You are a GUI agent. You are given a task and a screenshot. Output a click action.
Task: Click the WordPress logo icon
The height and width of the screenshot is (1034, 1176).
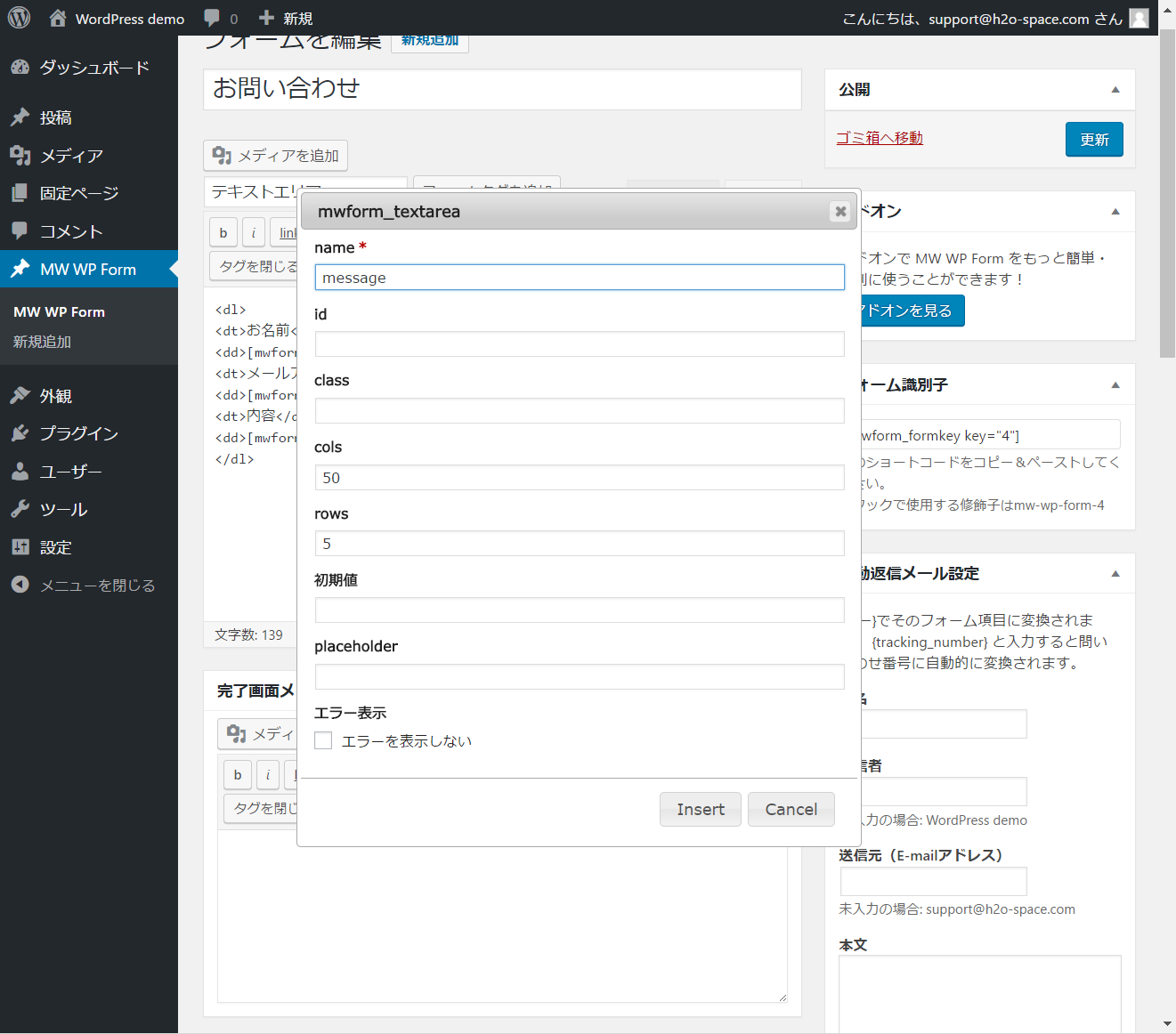pyautogui.click(x=19, y=18)
